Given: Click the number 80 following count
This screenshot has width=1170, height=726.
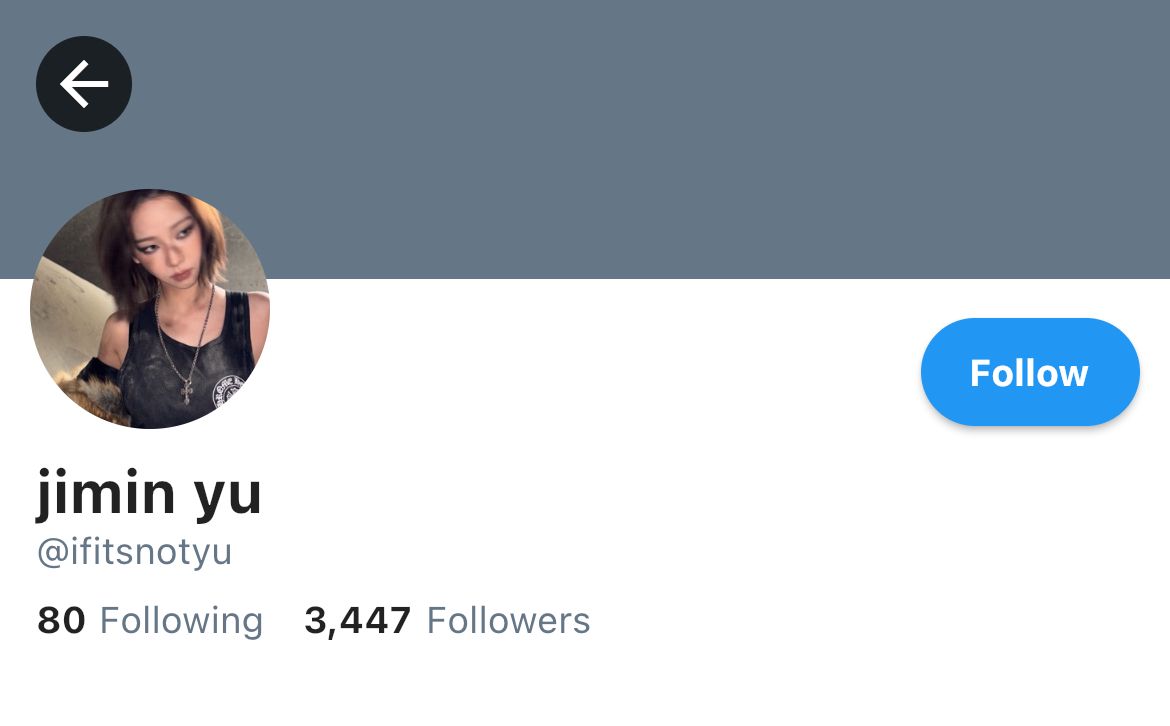Looking at the screenshot, I should click(x=61, y=621).
